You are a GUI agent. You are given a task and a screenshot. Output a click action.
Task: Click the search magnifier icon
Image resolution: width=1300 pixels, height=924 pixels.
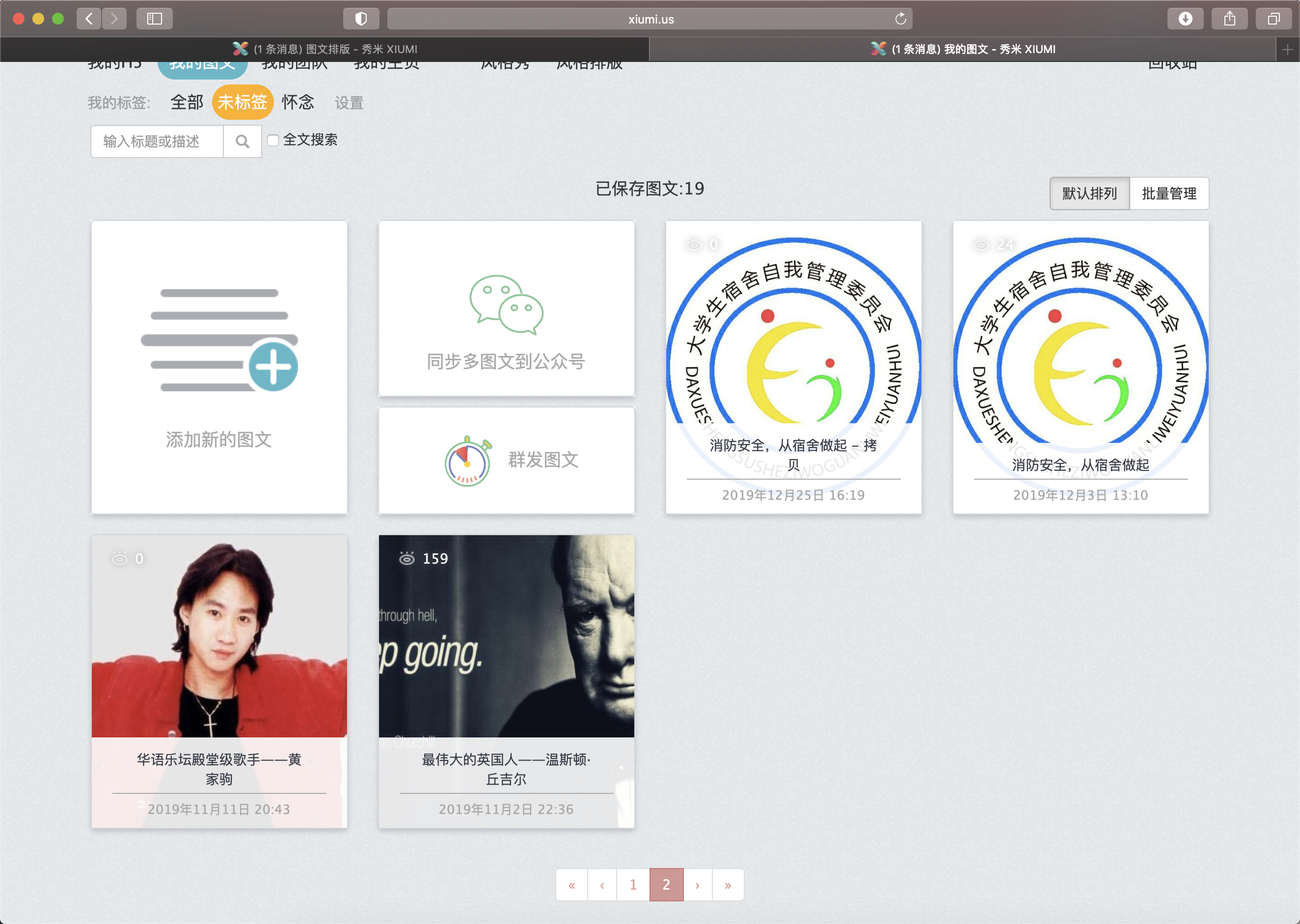[243, 141]
